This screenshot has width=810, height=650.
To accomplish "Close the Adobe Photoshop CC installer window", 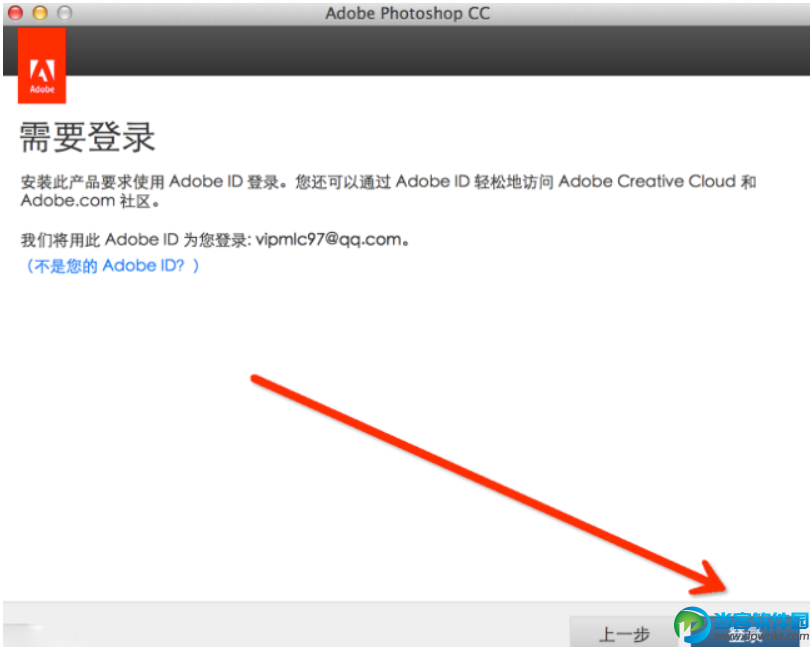I will (x=15, y=12).
